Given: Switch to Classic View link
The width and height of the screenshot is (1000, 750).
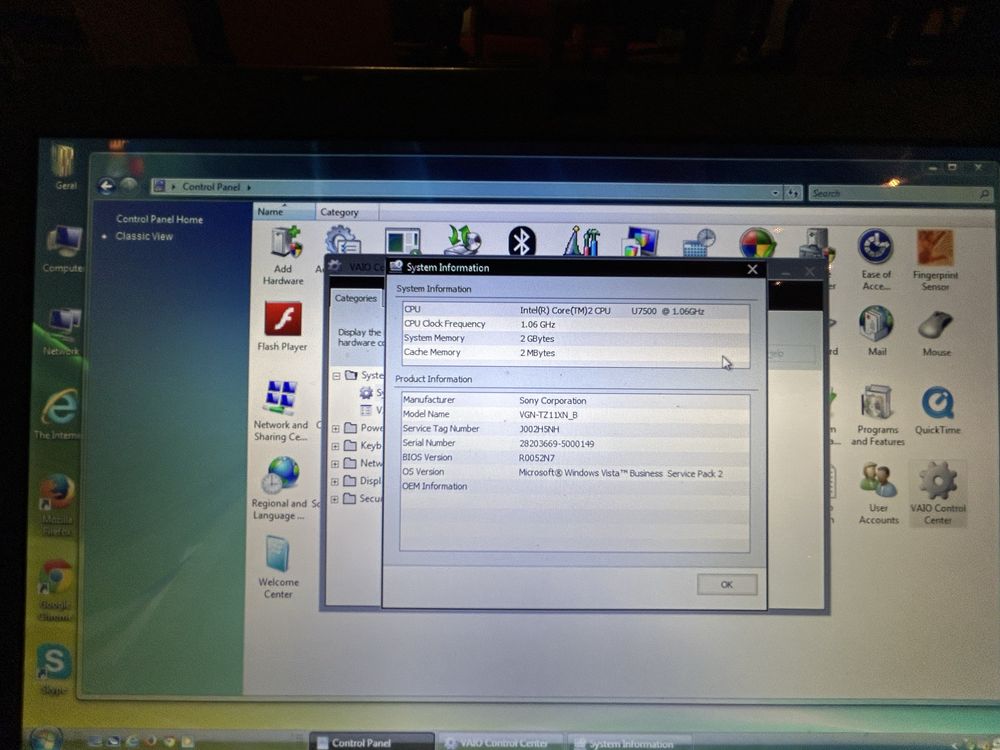Looking at the screenshot, I should pyautogui.click(x=144, y=236).
